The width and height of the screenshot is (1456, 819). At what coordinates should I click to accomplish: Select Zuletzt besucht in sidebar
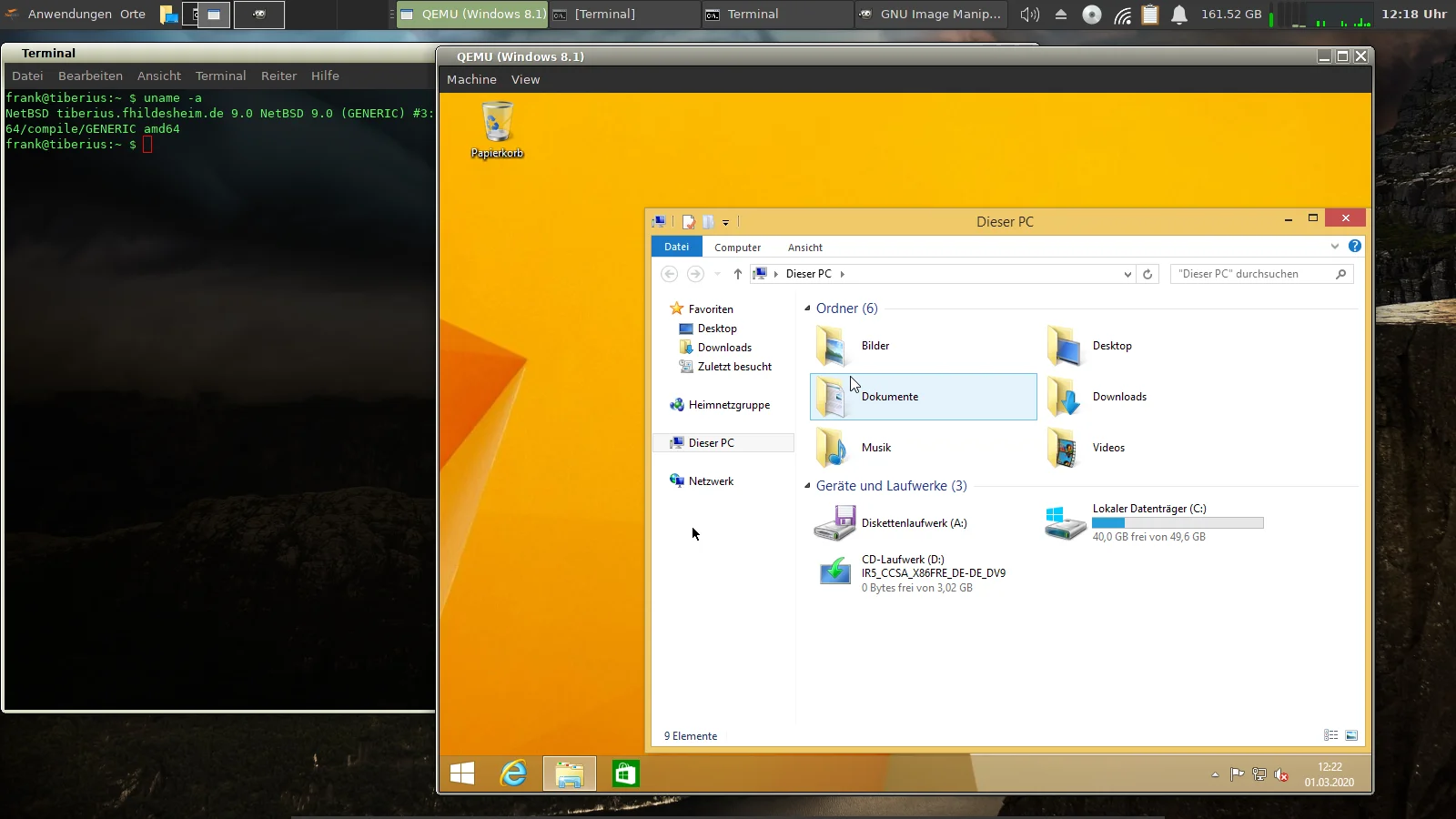tap(725, 367)
